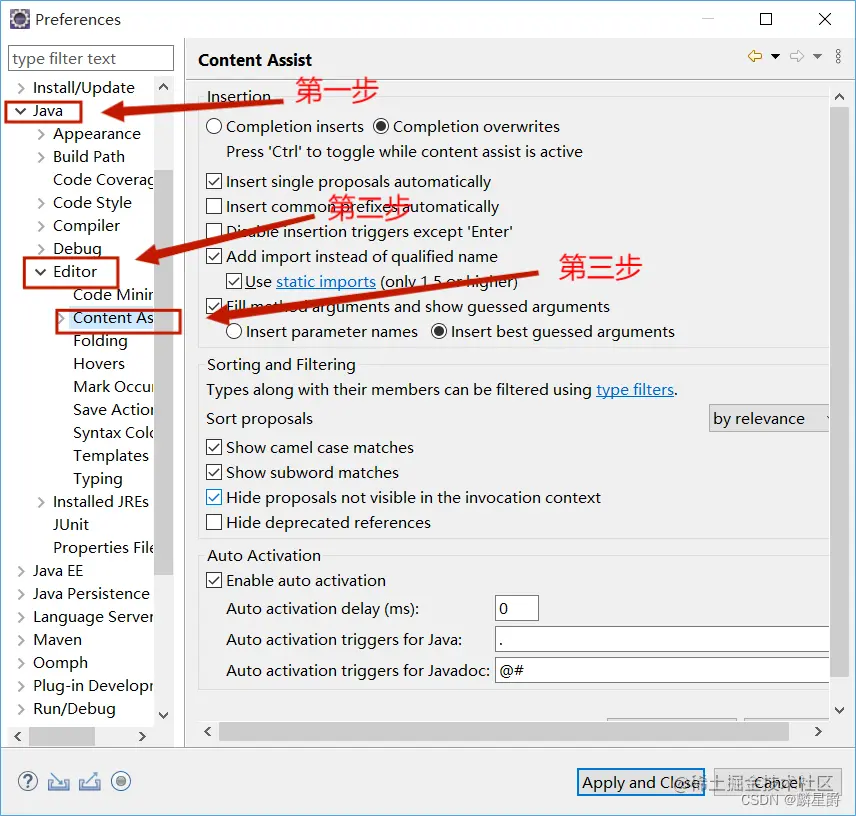Select Insert best guessed arguments option

(x=439, y=331)
